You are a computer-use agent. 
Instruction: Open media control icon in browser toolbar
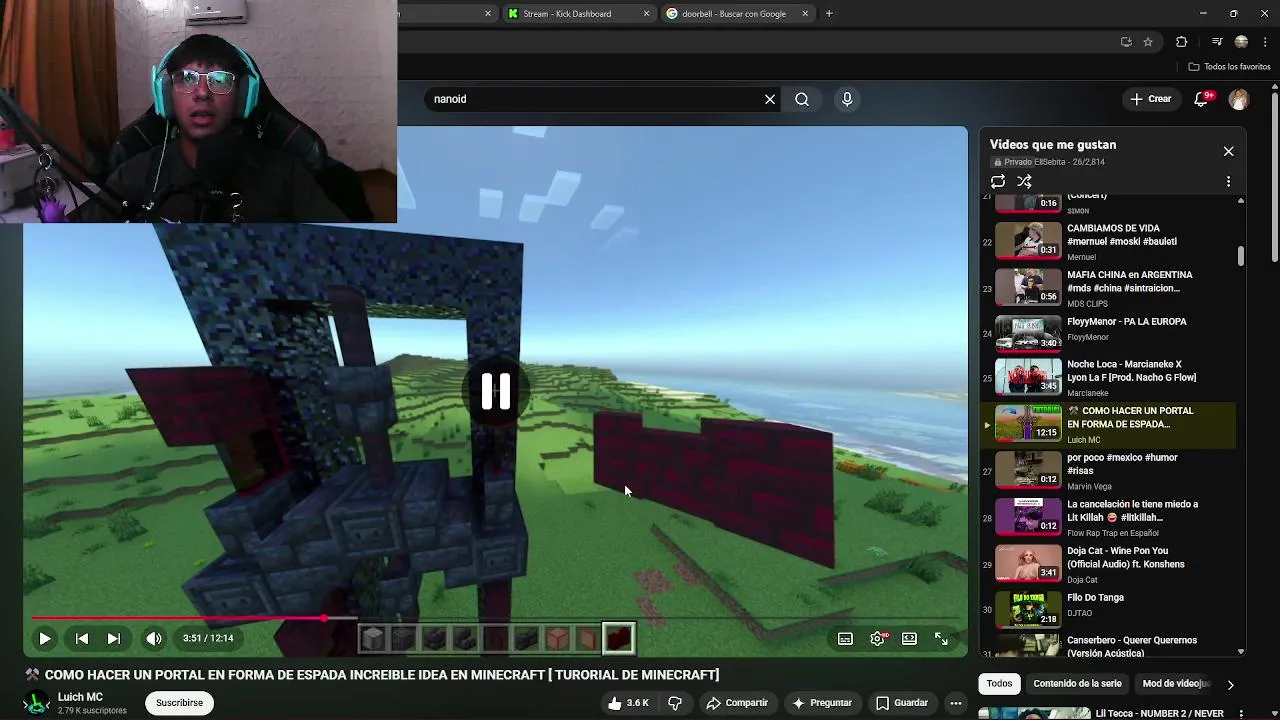tap(1216, 42)
